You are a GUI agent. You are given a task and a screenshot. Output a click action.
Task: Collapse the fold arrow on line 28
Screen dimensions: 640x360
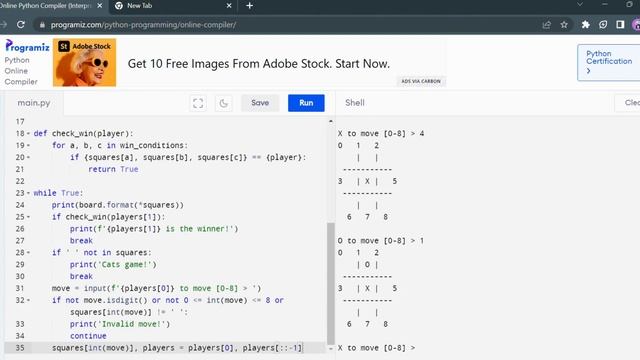[28, 253]
